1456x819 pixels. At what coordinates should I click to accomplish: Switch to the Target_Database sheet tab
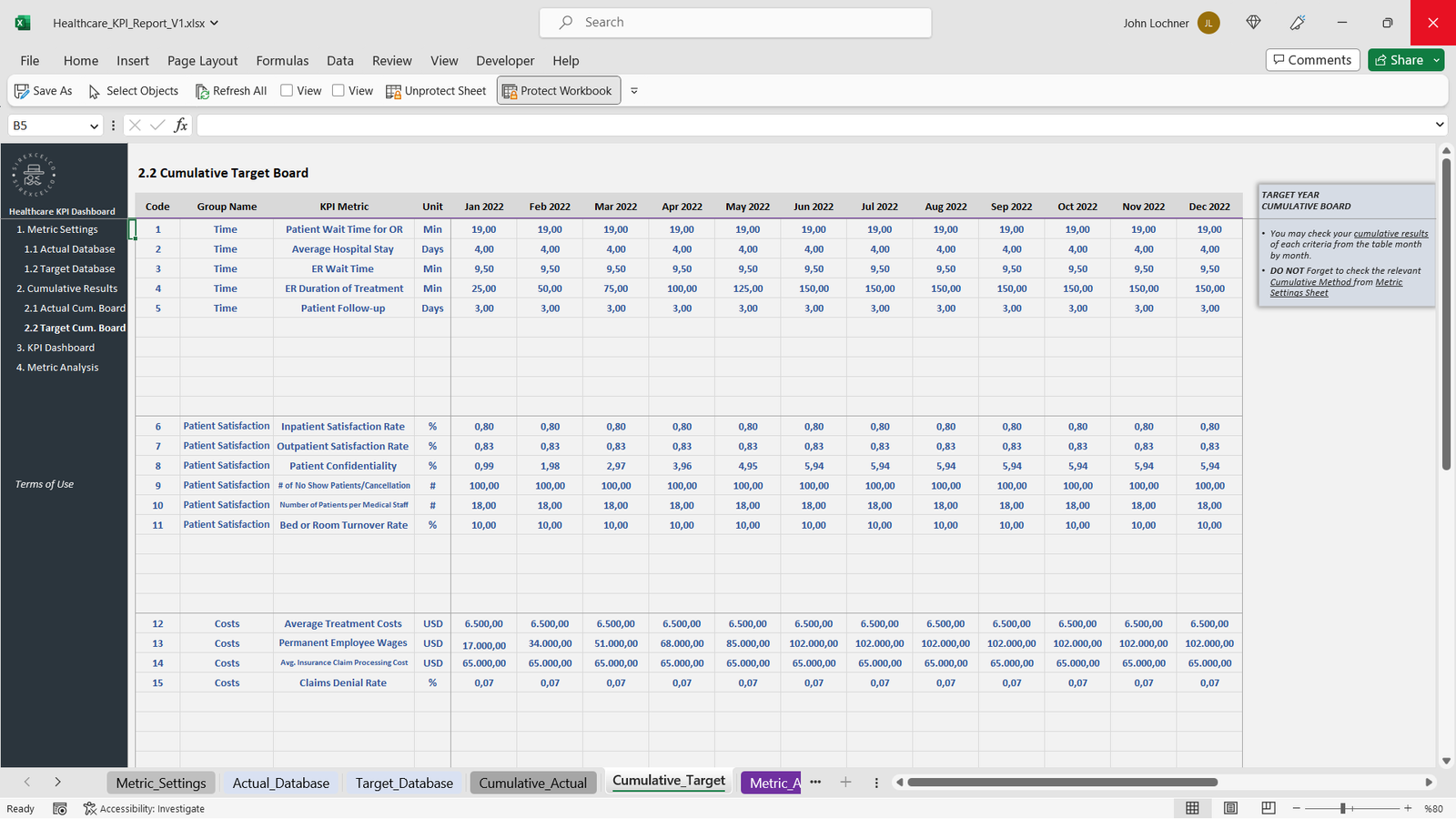tap(404, 783)
